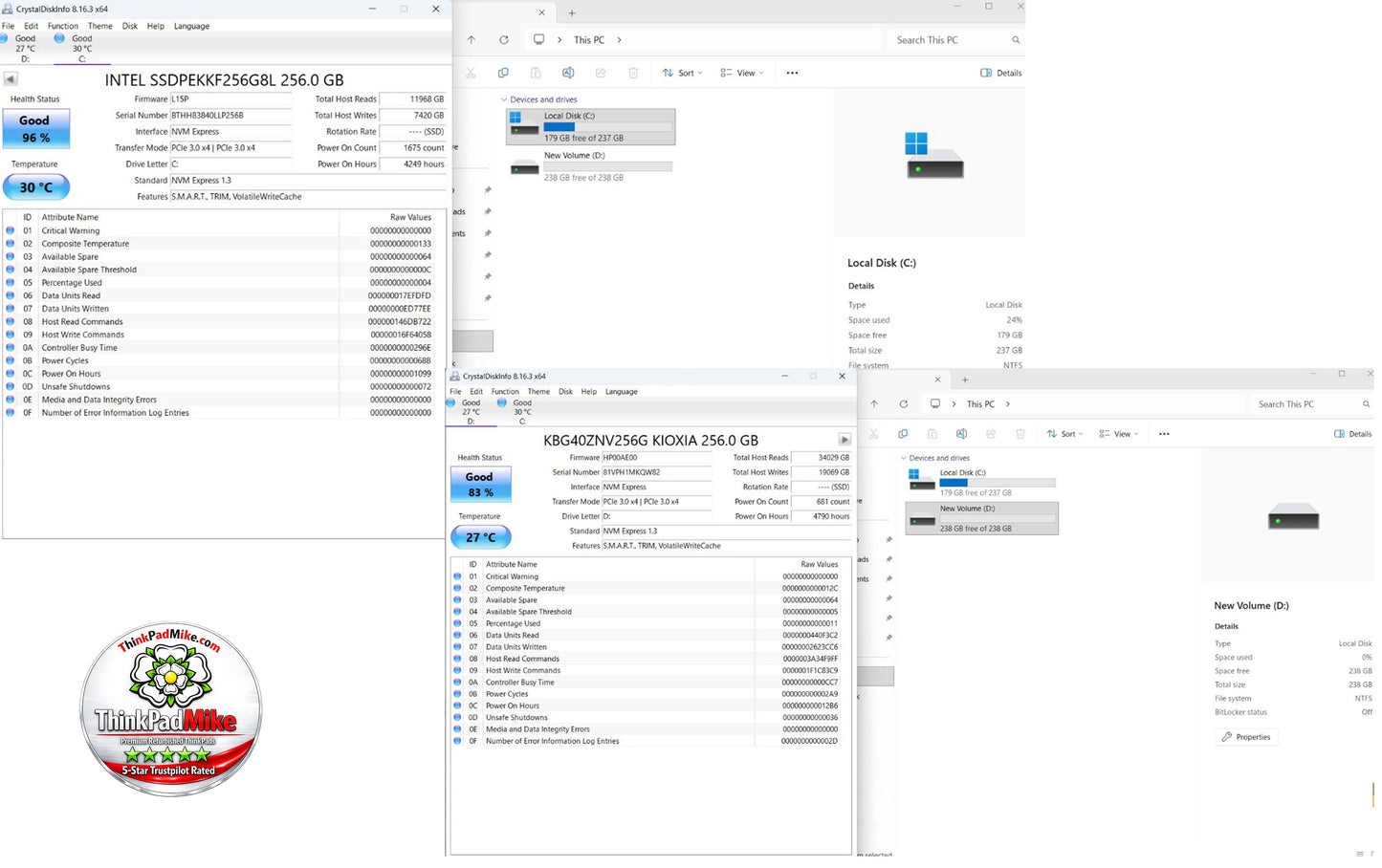Open Disk menu in the KIOXIA CrystalDiskInfo window
Screen dimensions: 1382x868
(x=565, y=391)
